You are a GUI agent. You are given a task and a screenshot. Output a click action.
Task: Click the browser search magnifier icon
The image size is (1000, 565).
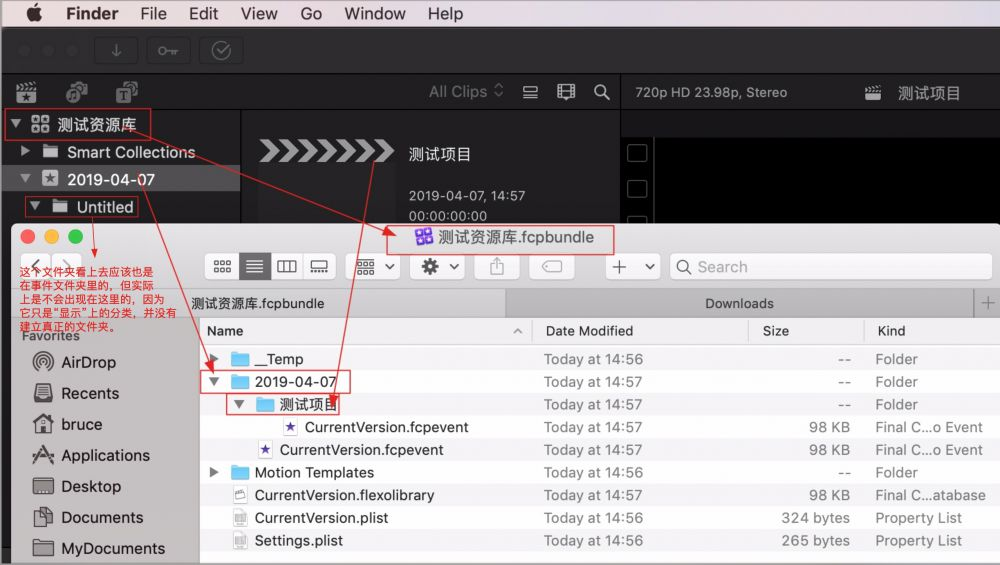click(601, 92)
